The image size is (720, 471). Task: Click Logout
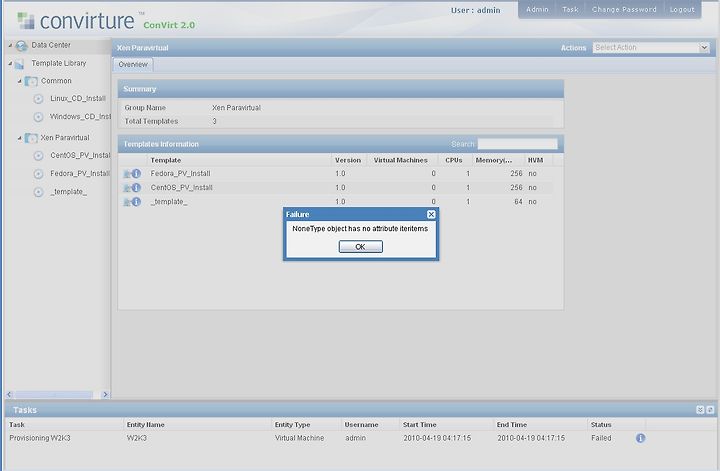[681, 9]
